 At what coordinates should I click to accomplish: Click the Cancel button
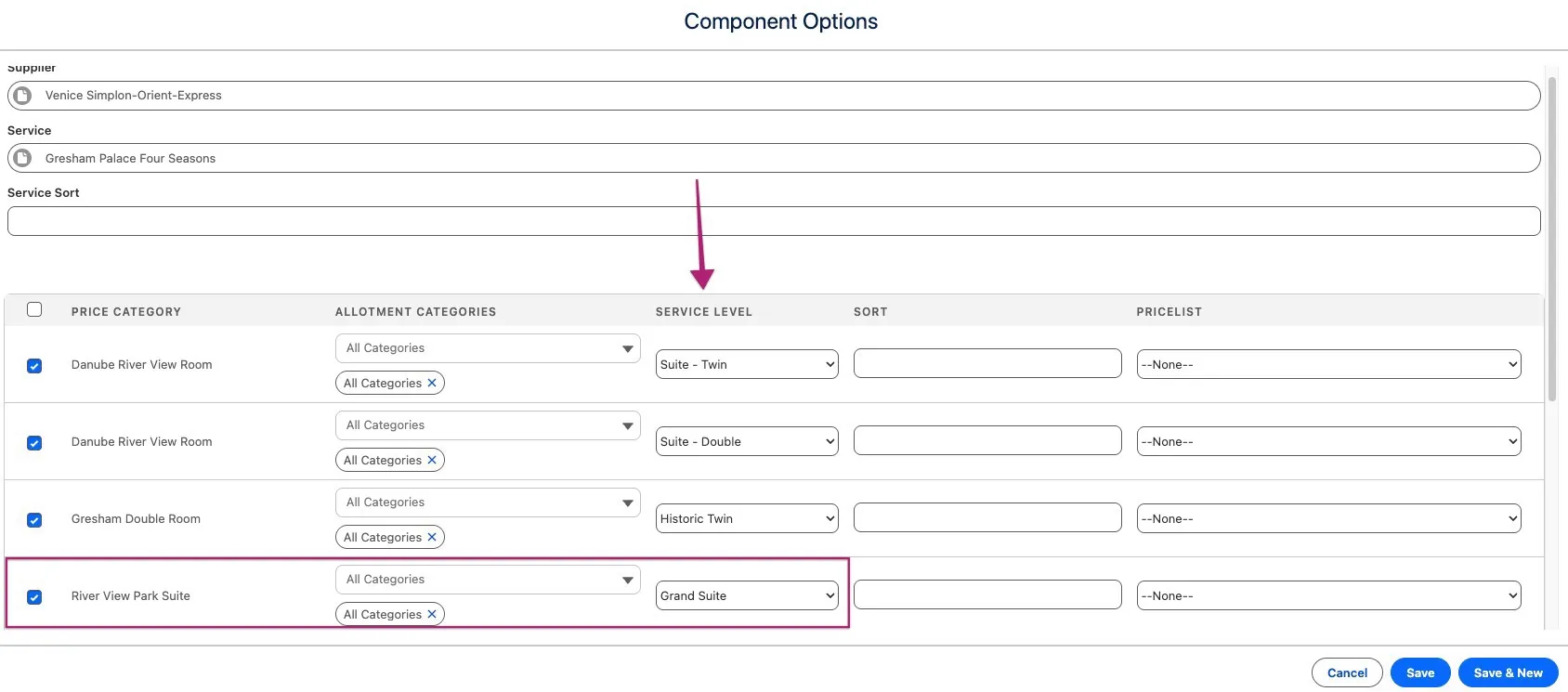pos(1347,672)
